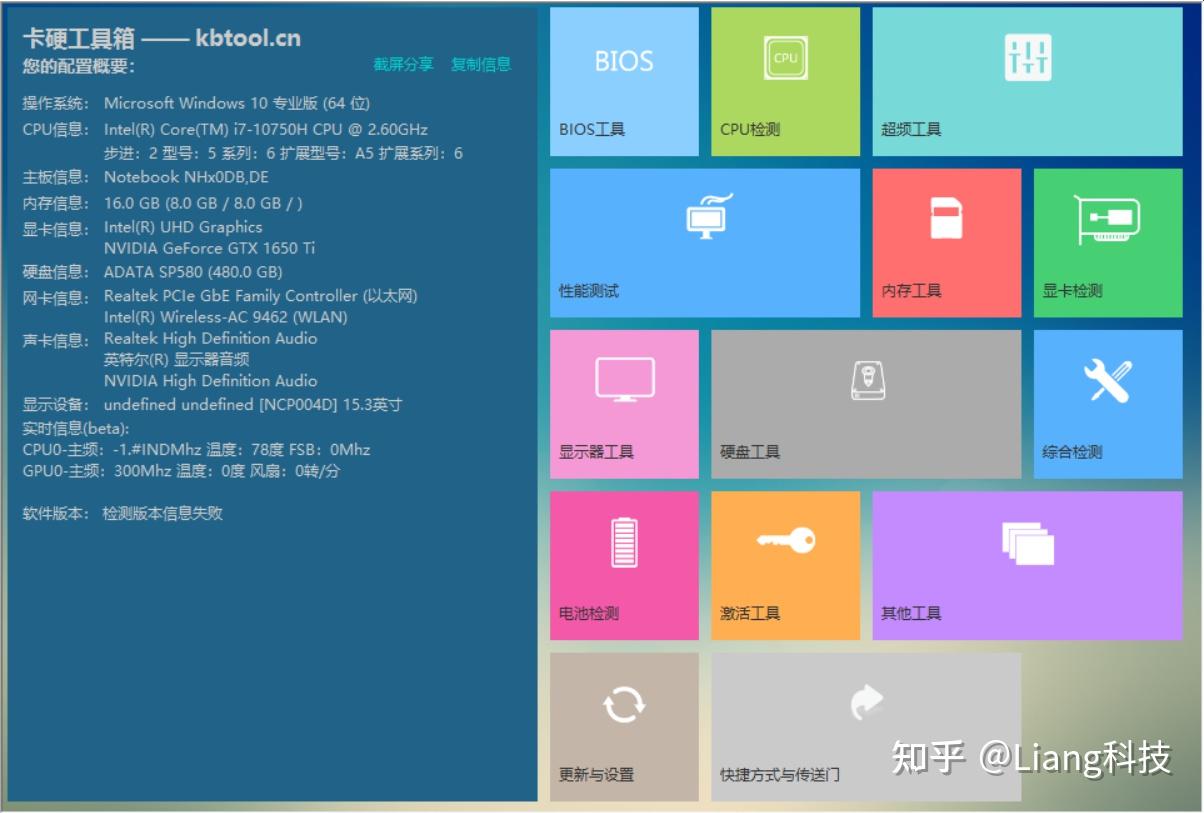Image resolution: width=1204 pixels, height=813 pixels.
Task: Select the NCP004D 15.3英寸 display line
Action: pyautogui.click(x=253, y=405)
